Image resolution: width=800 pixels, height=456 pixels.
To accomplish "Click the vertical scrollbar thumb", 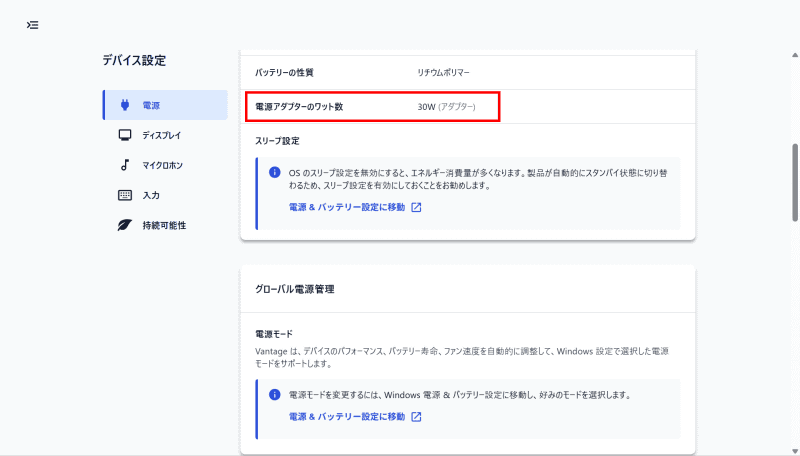I will (795, 183).
